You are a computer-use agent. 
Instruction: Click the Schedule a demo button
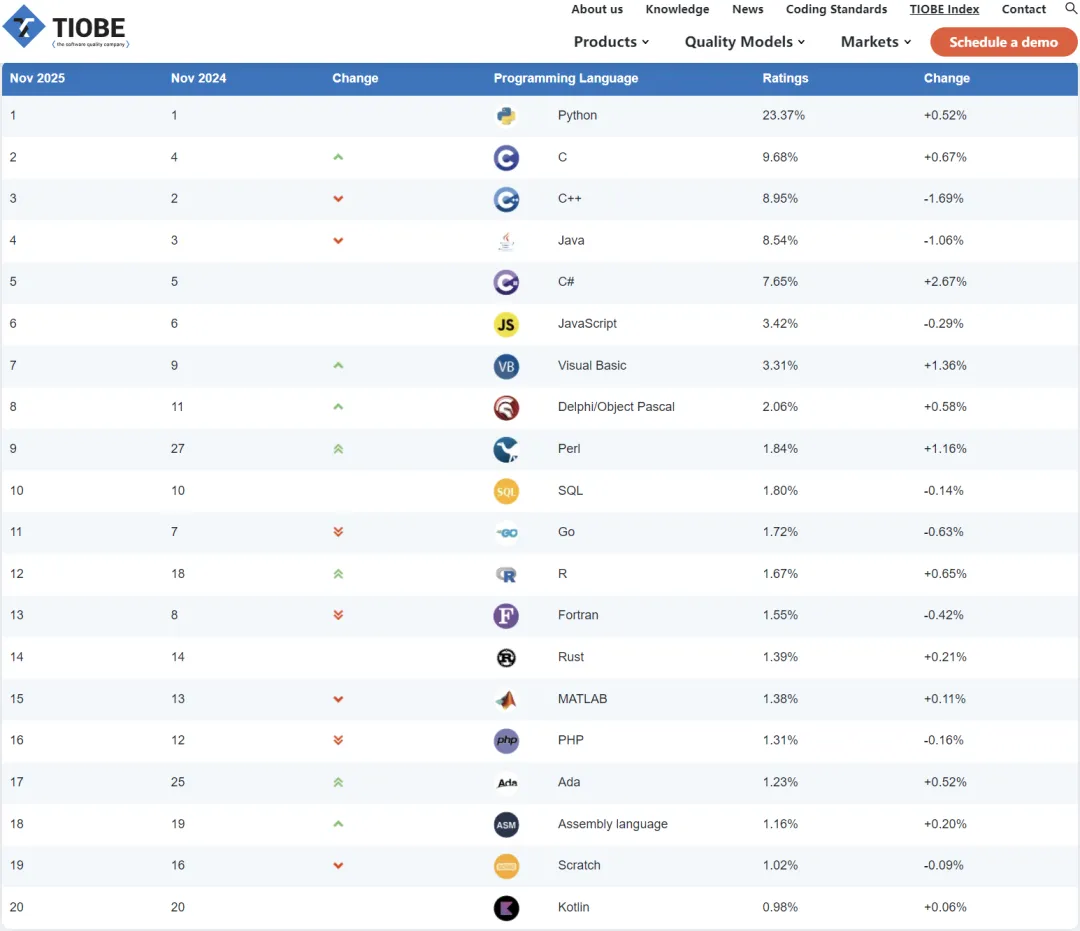pos(1003,42)
